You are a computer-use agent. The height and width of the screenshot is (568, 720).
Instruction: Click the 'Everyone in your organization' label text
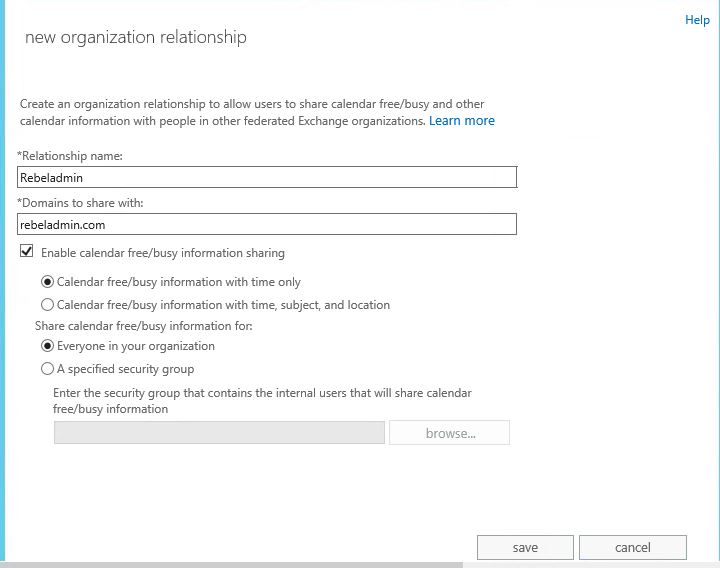pyautogui.click(x=136, y=346)
